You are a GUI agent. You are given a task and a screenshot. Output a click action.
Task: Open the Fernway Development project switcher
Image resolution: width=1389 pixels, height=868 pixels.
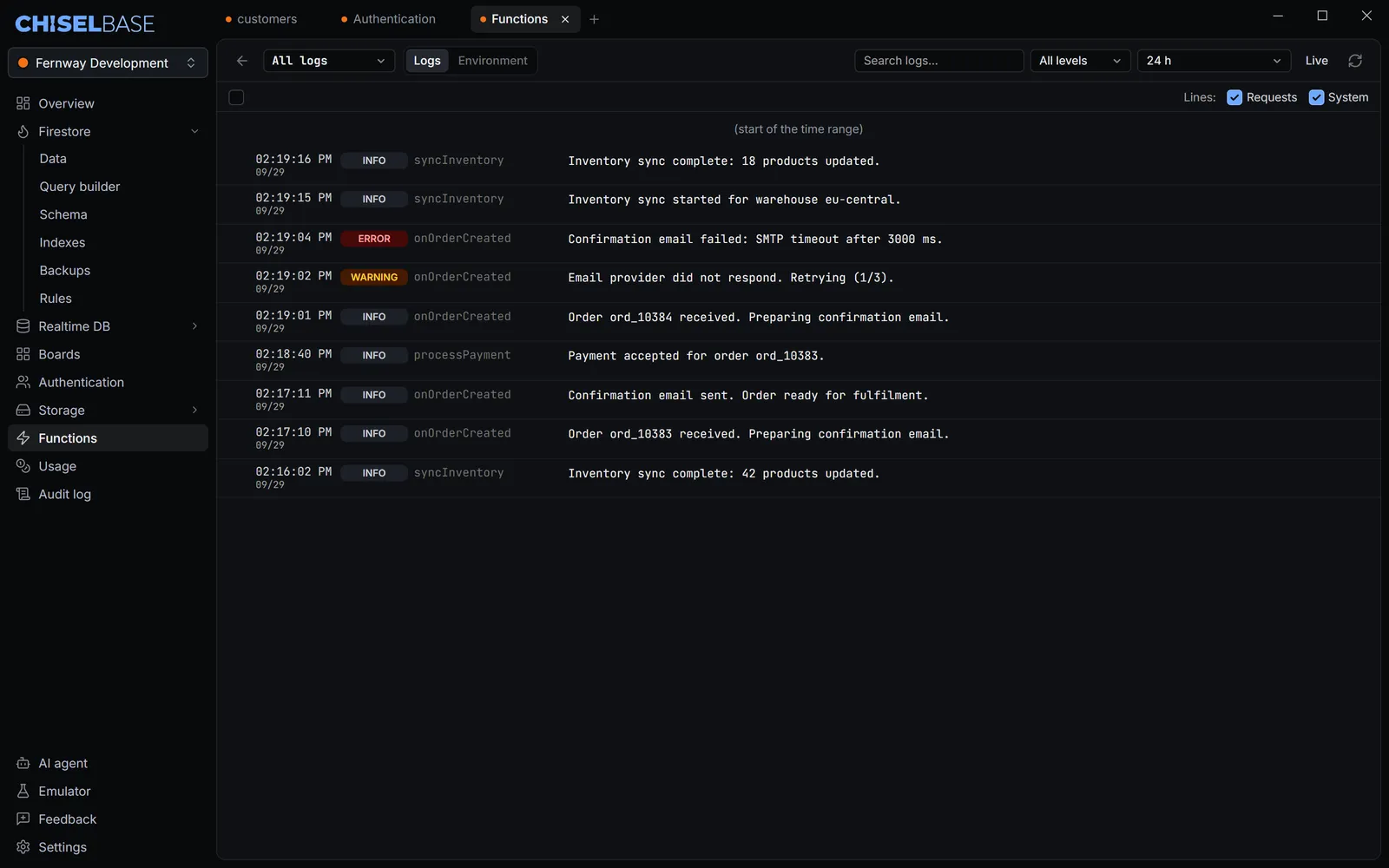[x=108, y=62]
